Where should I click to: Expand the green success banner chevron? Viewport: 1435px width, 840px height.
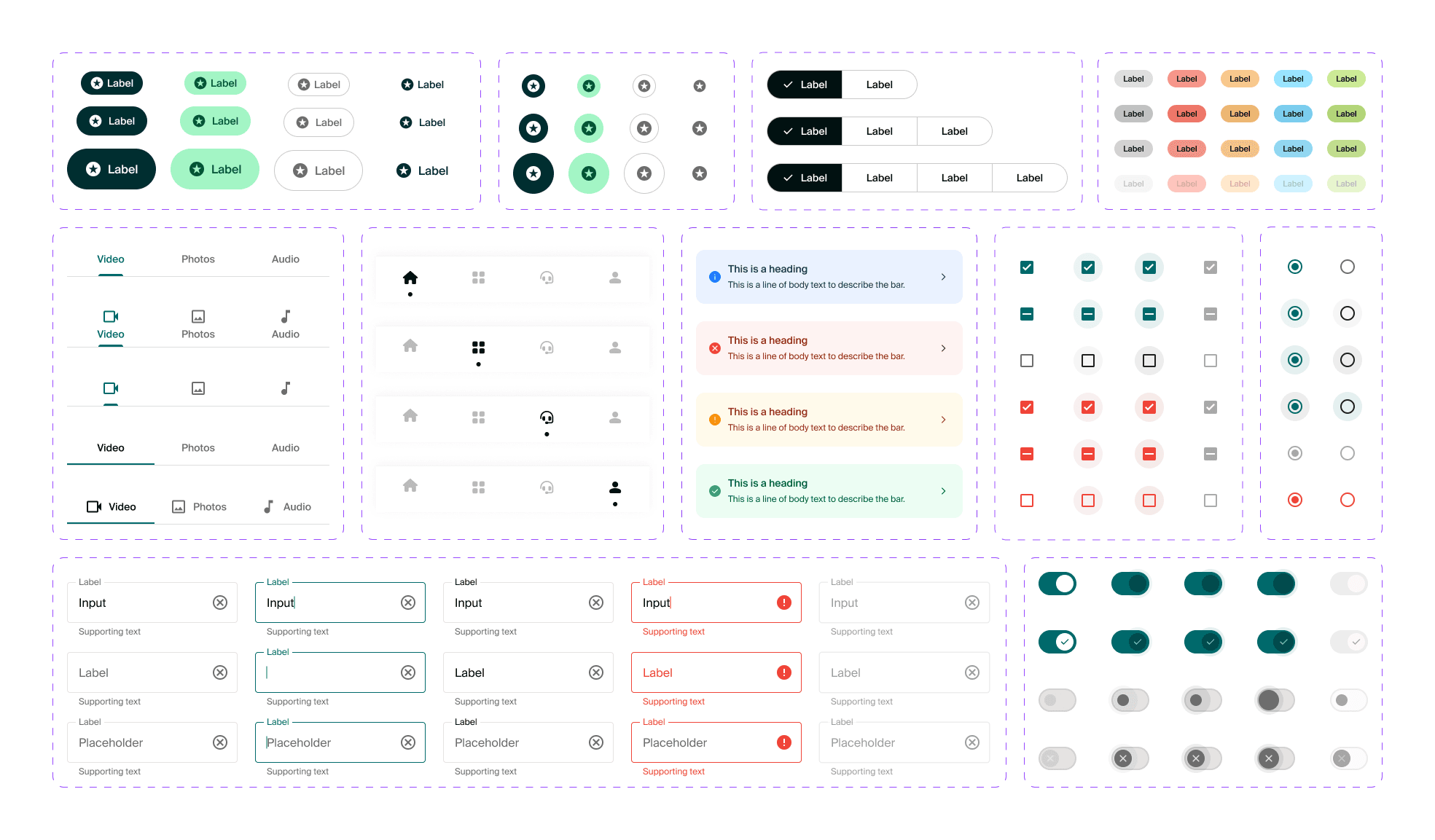pos(943,491)
